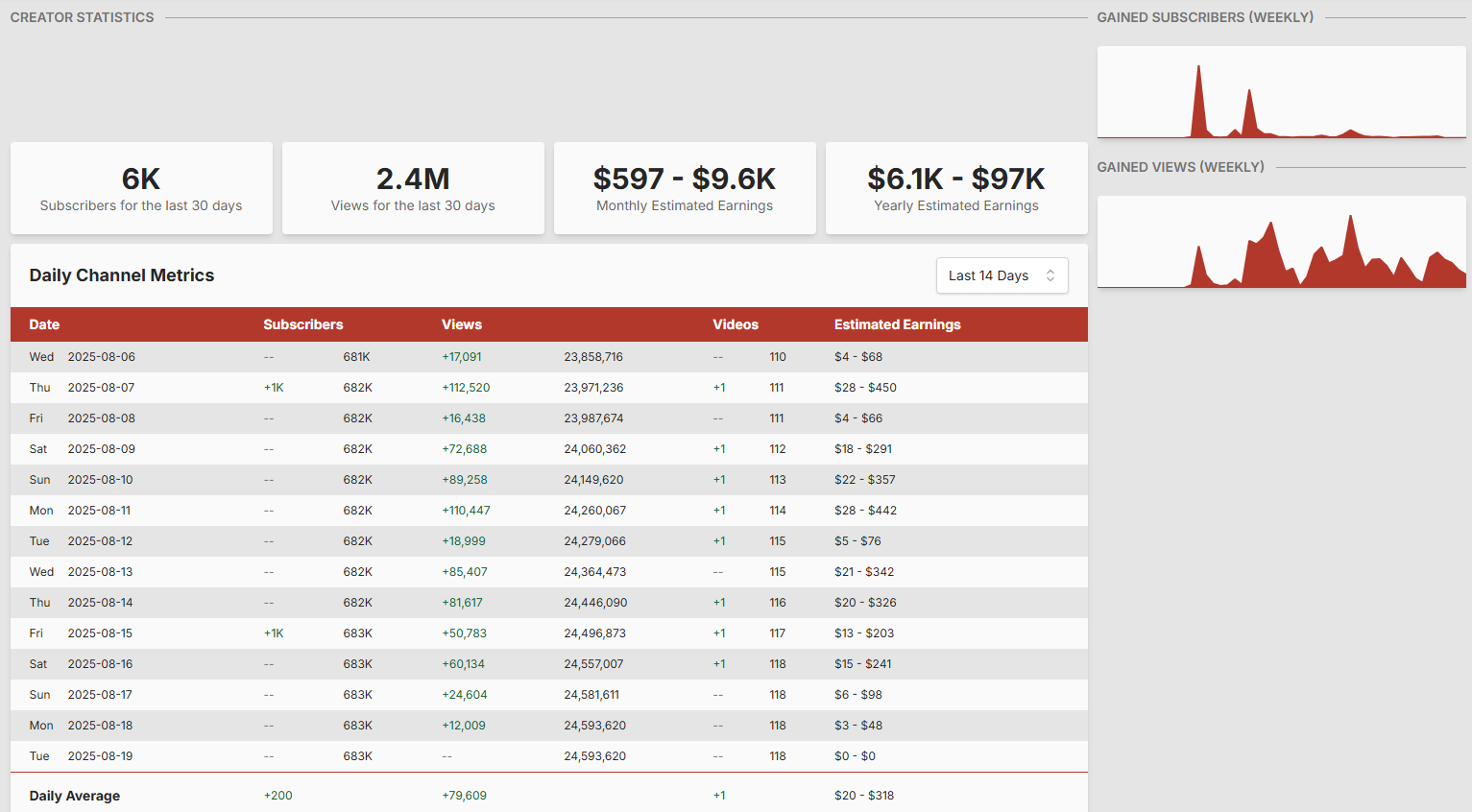Click the Estimated Earnings column header
This screenshot has width=1472, height=812.
click(x=897, y=324)
